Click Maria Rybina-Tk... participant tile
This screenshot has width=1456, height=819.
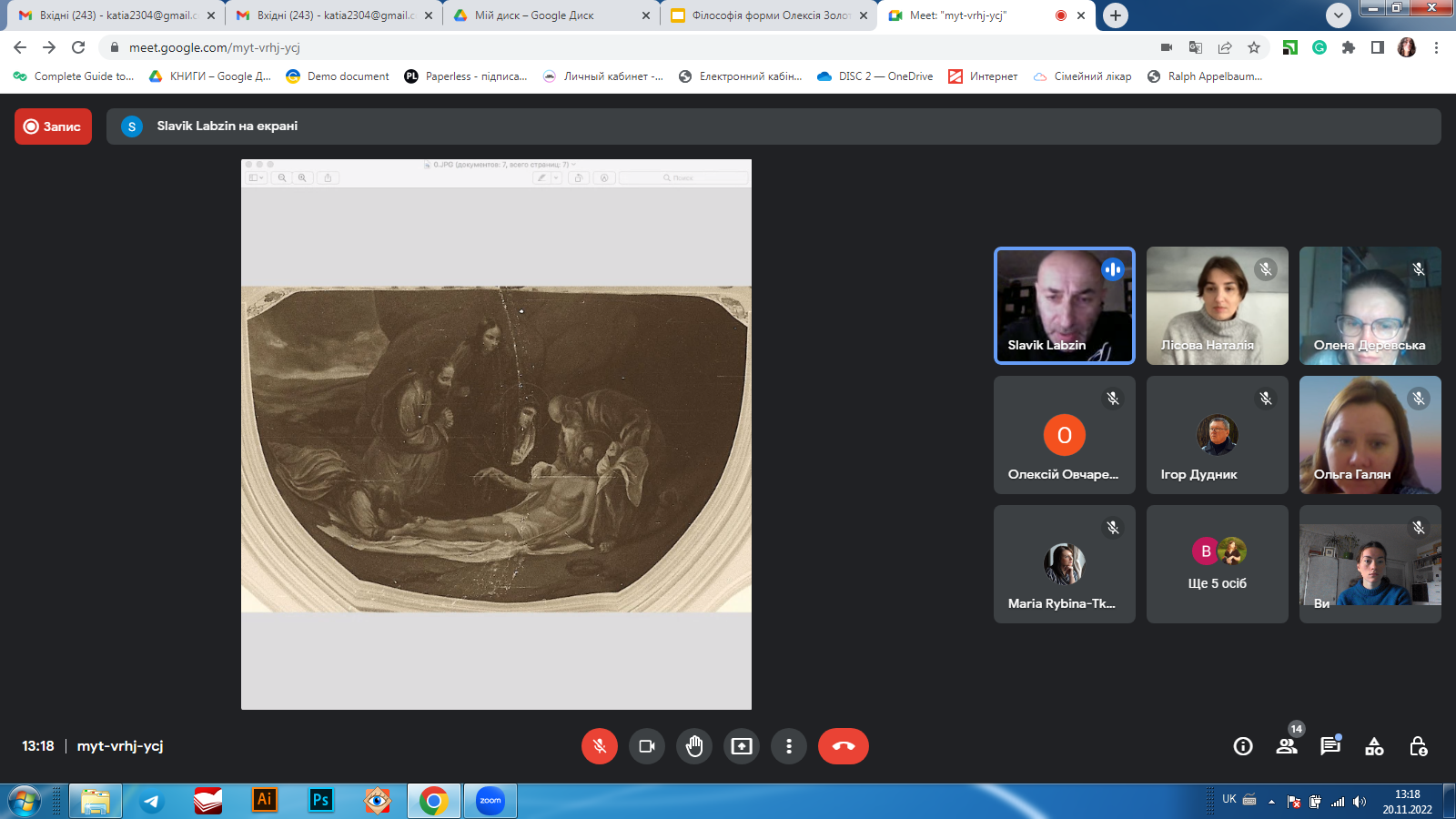[1065, 564]
